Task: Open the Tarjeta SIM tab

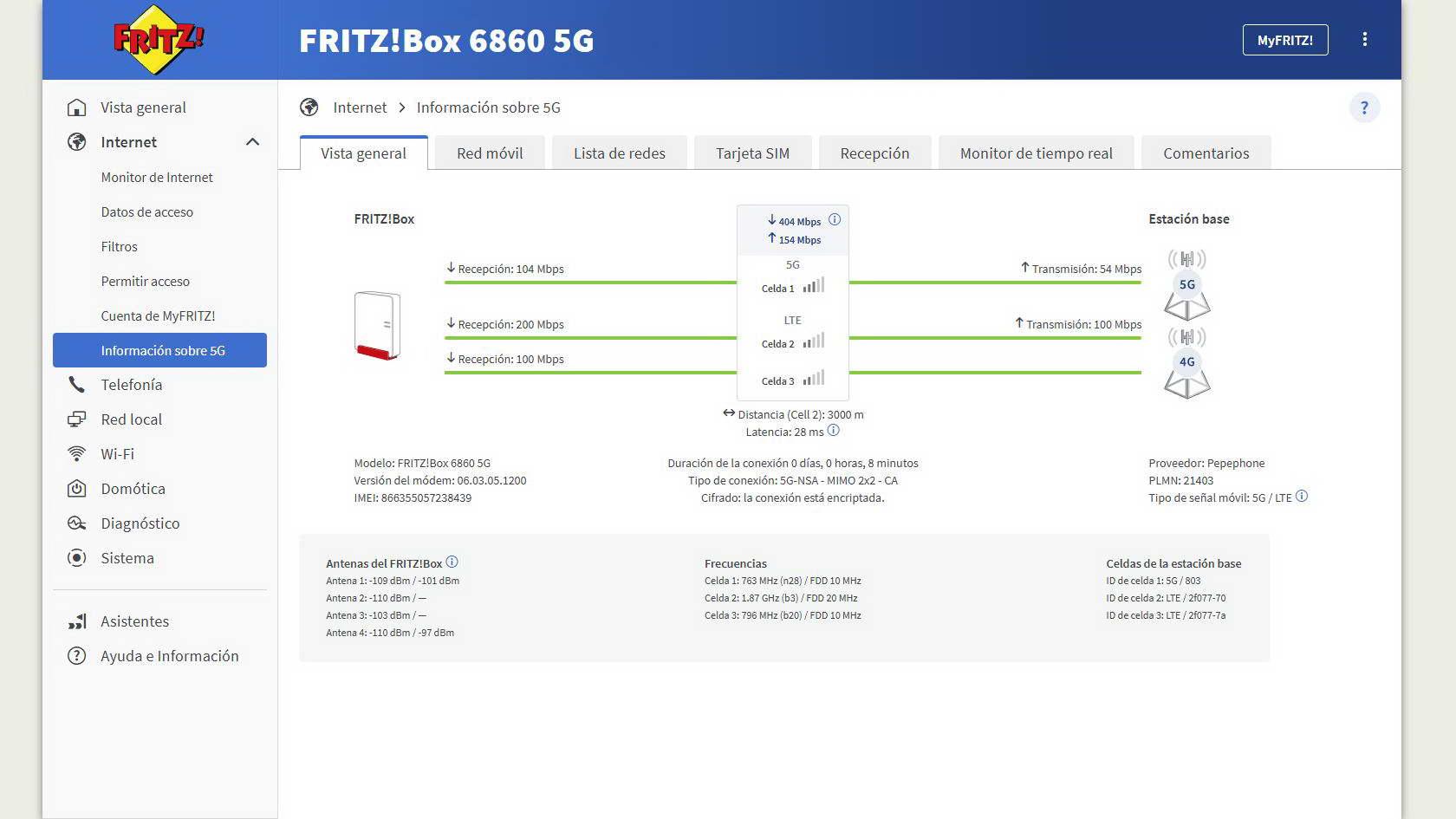Action: (752, 153)
